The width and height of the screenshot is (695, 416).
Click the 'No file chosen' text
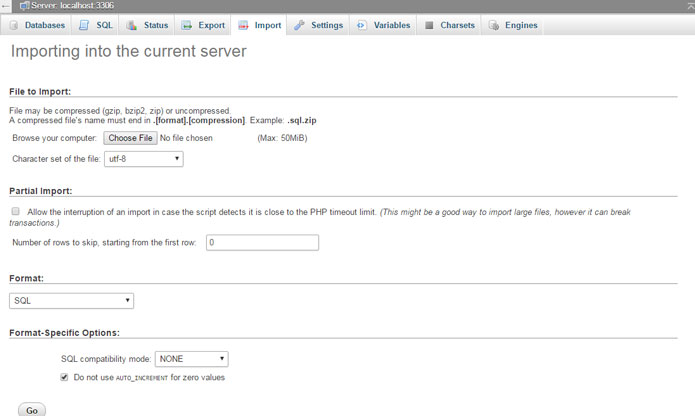[x=186, y=138]
